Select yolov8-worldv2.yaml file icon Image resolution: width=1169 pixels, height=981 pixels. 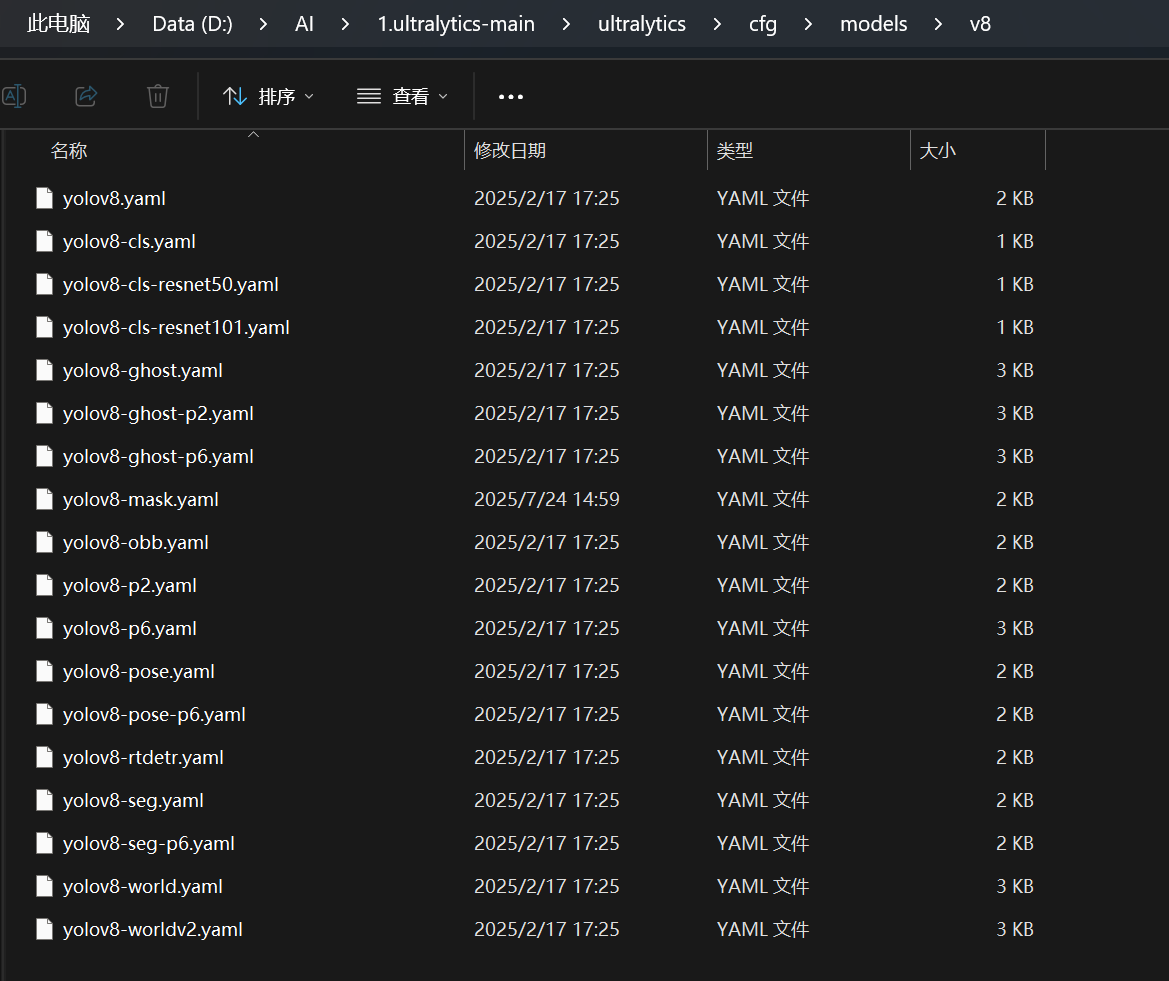tap(45, 930)
